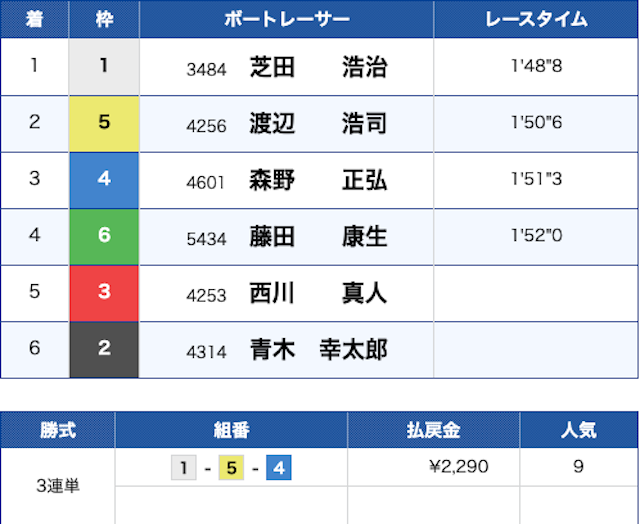The image size is (640, 524).
Task: Select racer name 青木 幸太郎
Action: pos(317,350)
